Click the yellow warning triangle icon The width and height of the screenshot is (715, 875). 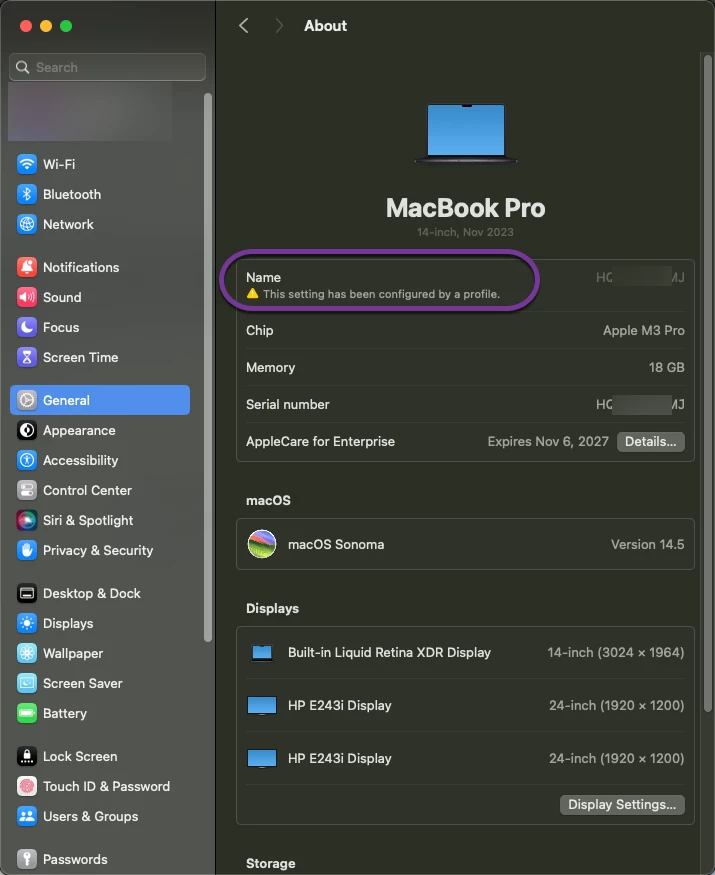pos(252,294)
